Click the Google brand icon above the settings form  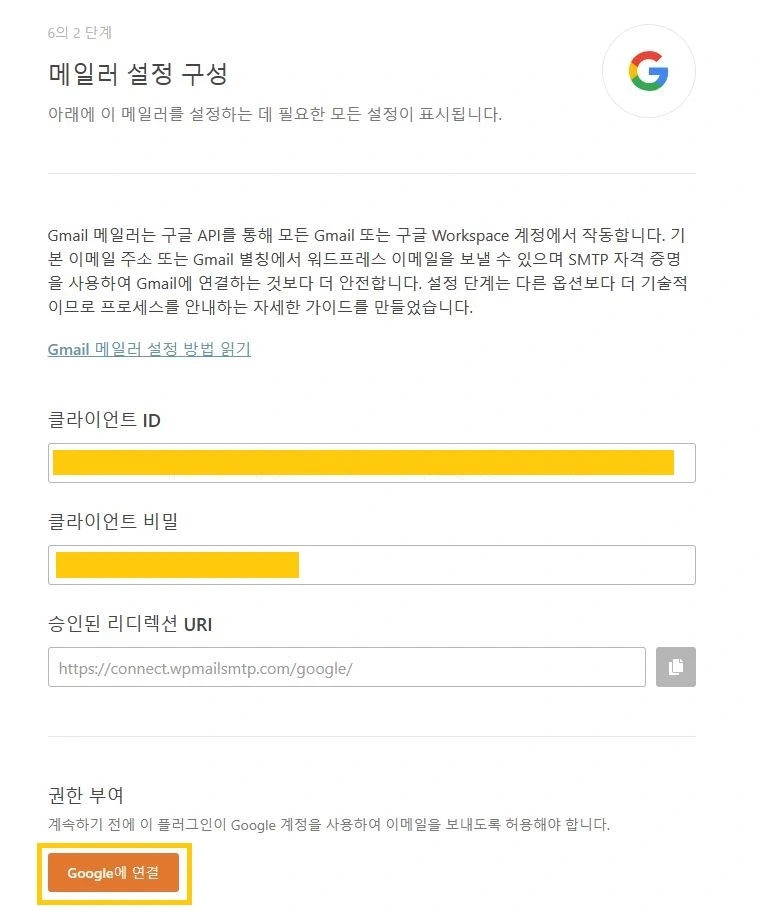648,71
